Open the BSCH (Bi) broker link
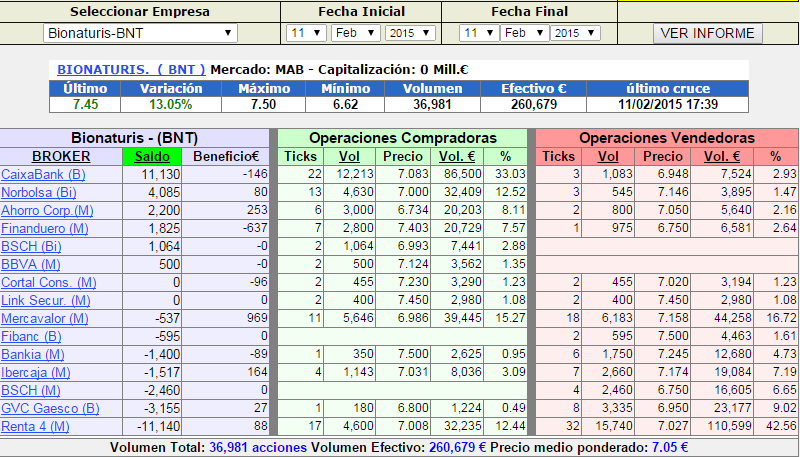 pyautogui.click(x=31, y=247)
